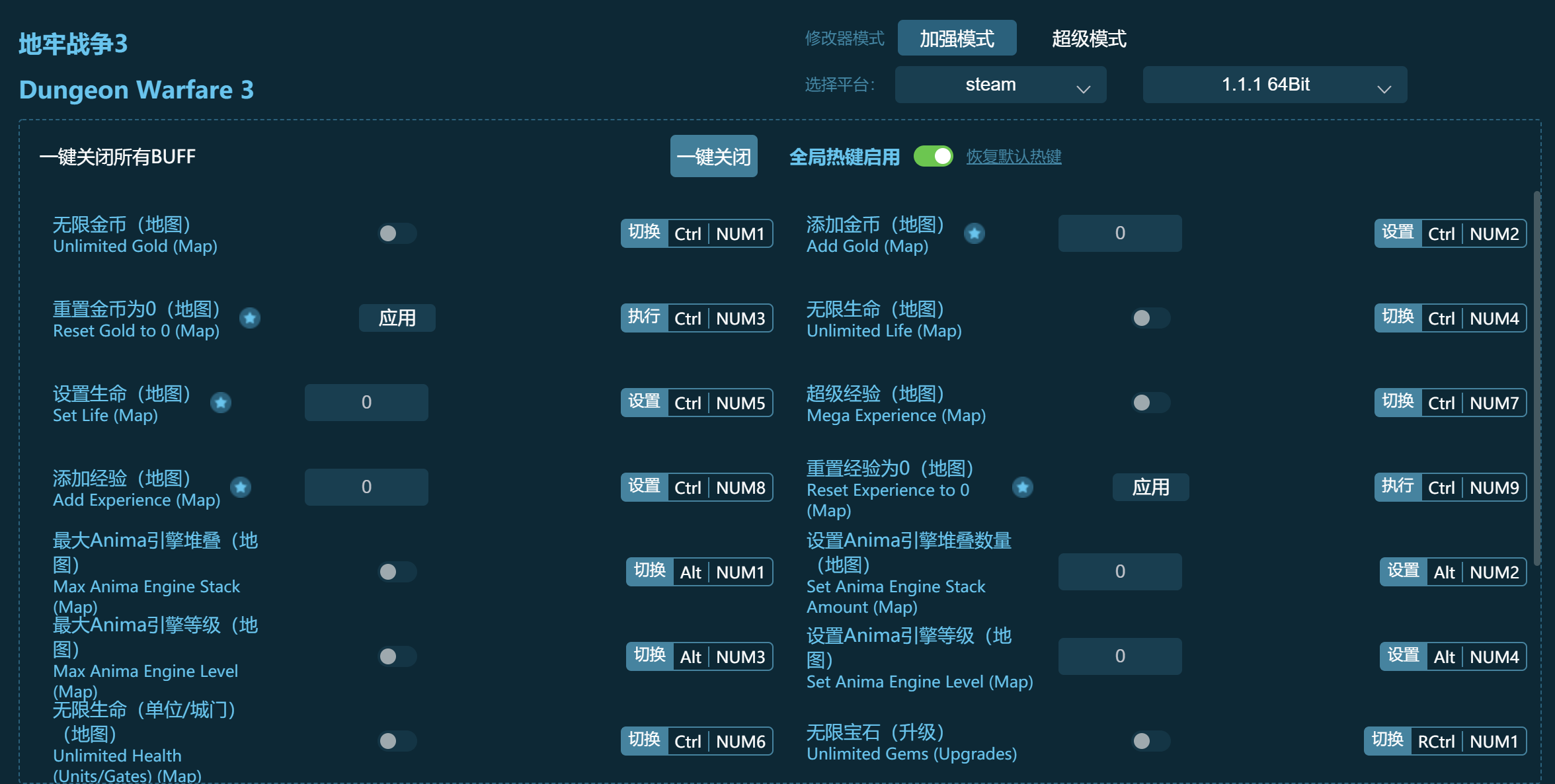This screenshot has height=784, width=1555.
Task: Click Ctrl modifier of Unlimited Health hotkey
Action: [688, 742]
